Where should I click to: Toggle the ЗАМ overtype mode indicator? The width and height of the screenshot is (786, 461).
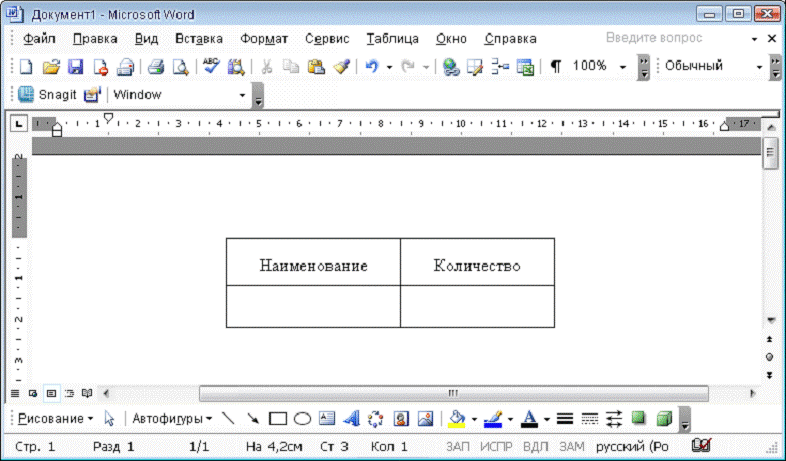pyautogui.click(x=572, y=446)
